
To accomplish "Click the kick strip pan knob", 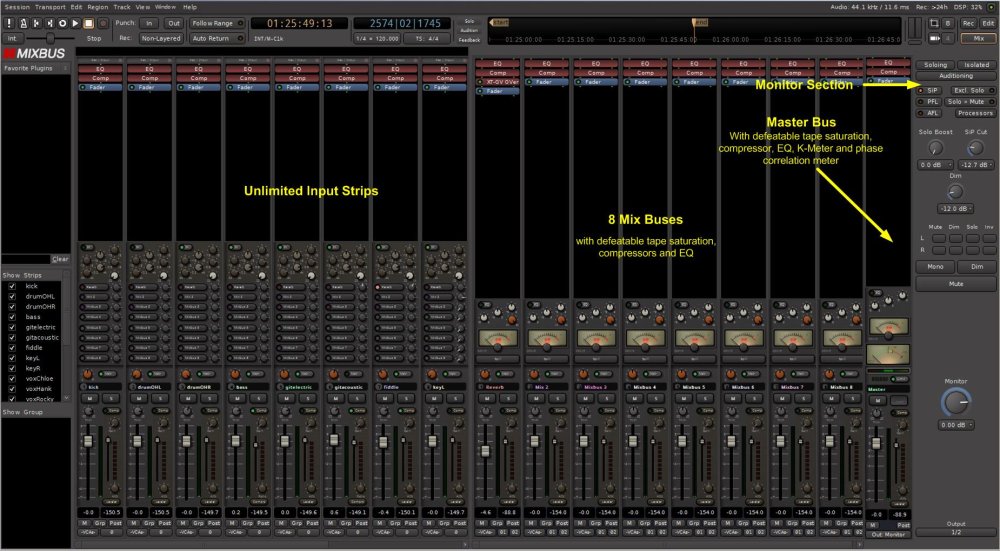I will tap(87, 374).
